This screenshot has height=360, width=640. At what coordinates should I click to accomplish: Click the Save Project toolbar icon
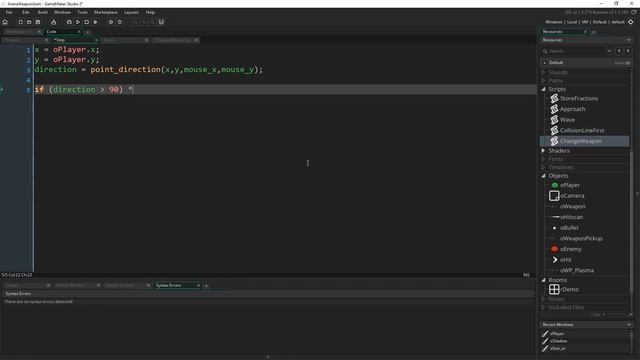(x=38, y=22)
